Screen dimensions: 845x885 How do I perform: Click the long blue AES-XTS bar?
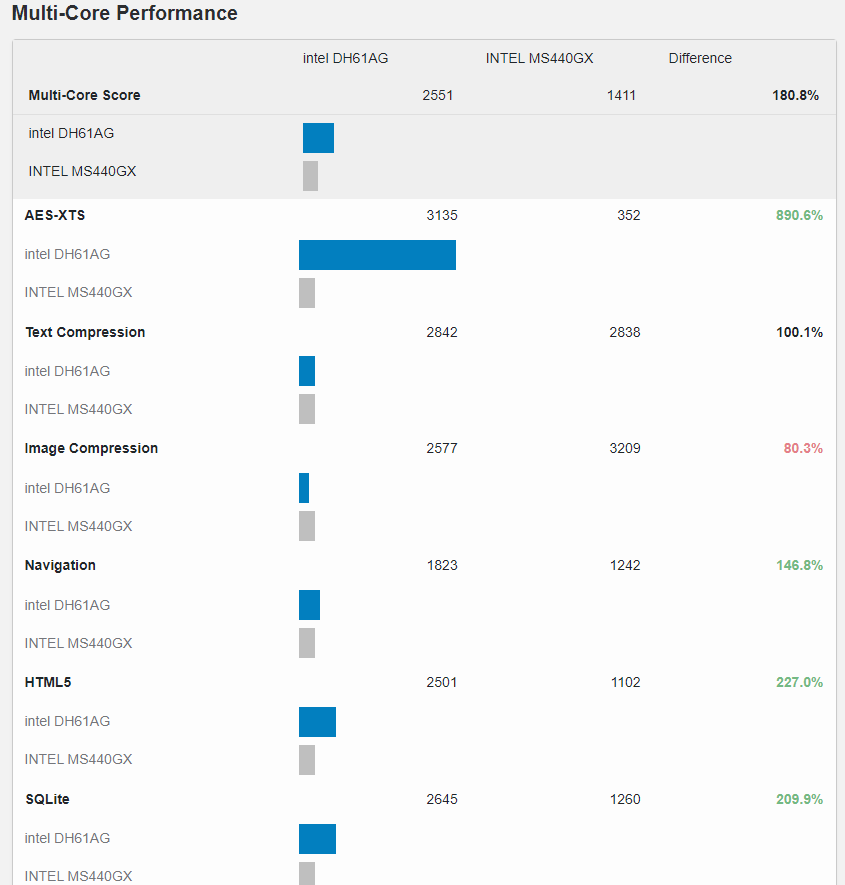pyautogui.click(x=378, y=255)
